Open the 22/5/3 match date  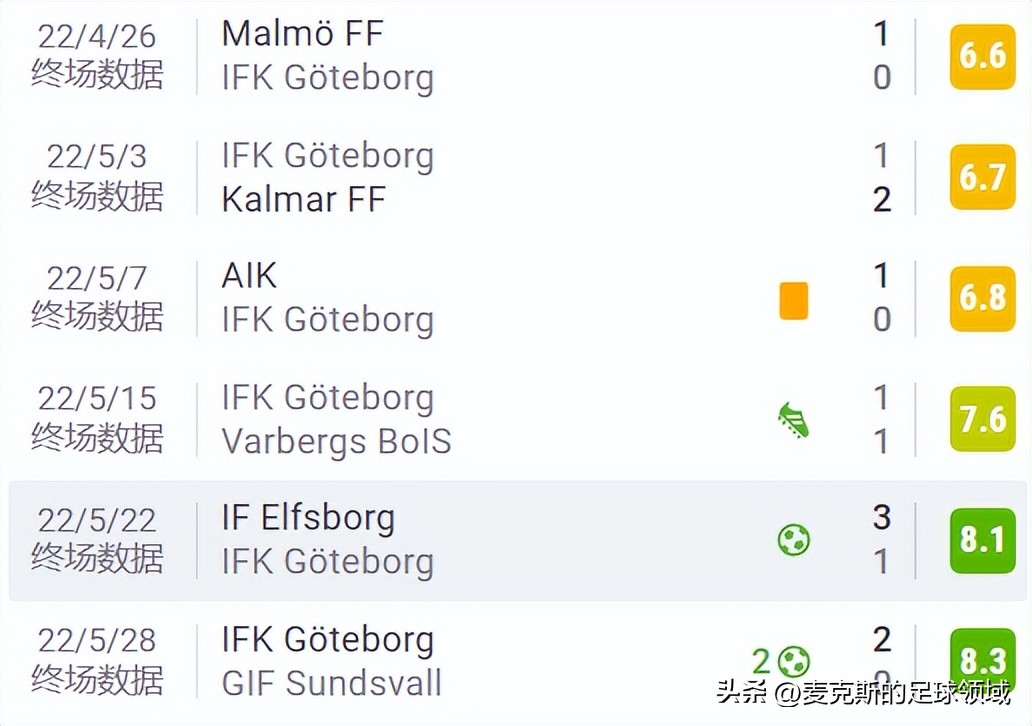(97, 157)
